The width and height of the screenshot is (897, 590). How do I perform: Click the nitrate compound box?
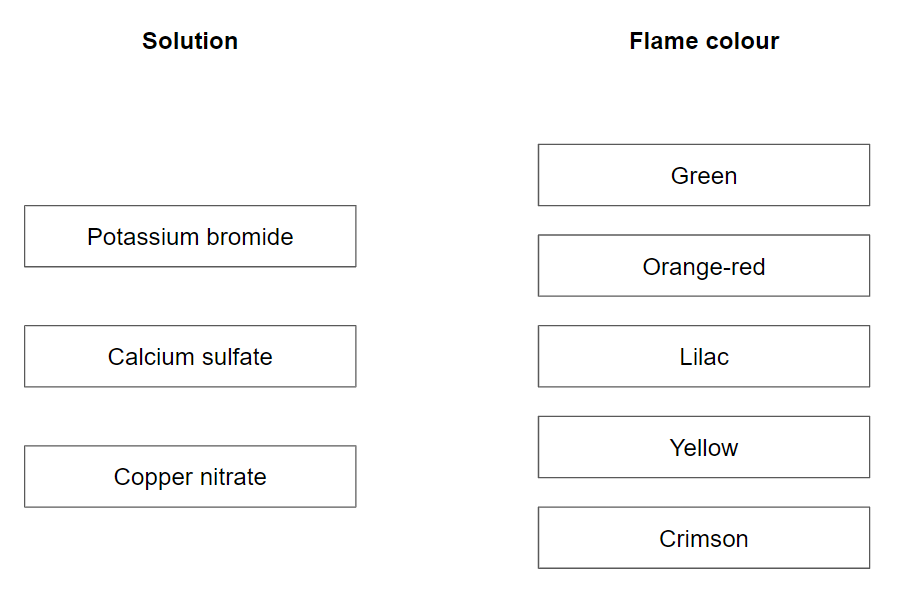click(190, 477)
